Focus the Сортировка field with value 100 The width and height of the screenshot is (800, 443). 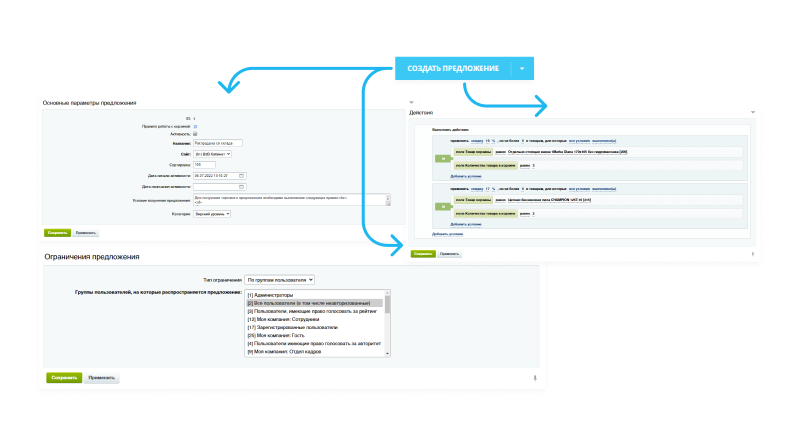pyautogui.click(x=204, y=165)
